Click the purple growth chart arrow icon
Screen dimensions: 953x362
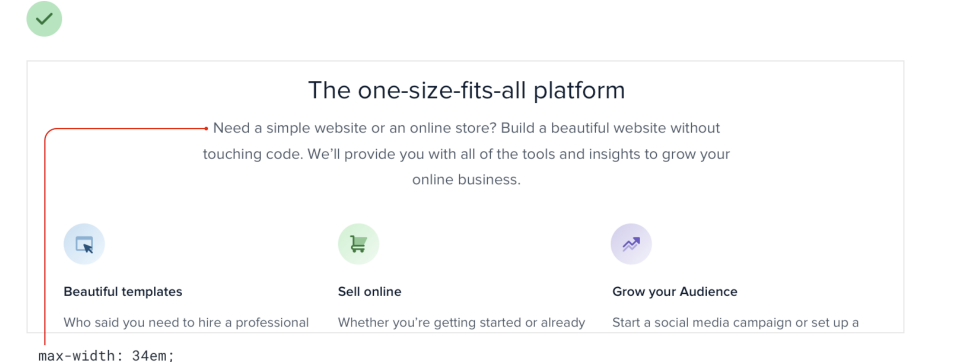pyautogui.click(x=631, y=244)
